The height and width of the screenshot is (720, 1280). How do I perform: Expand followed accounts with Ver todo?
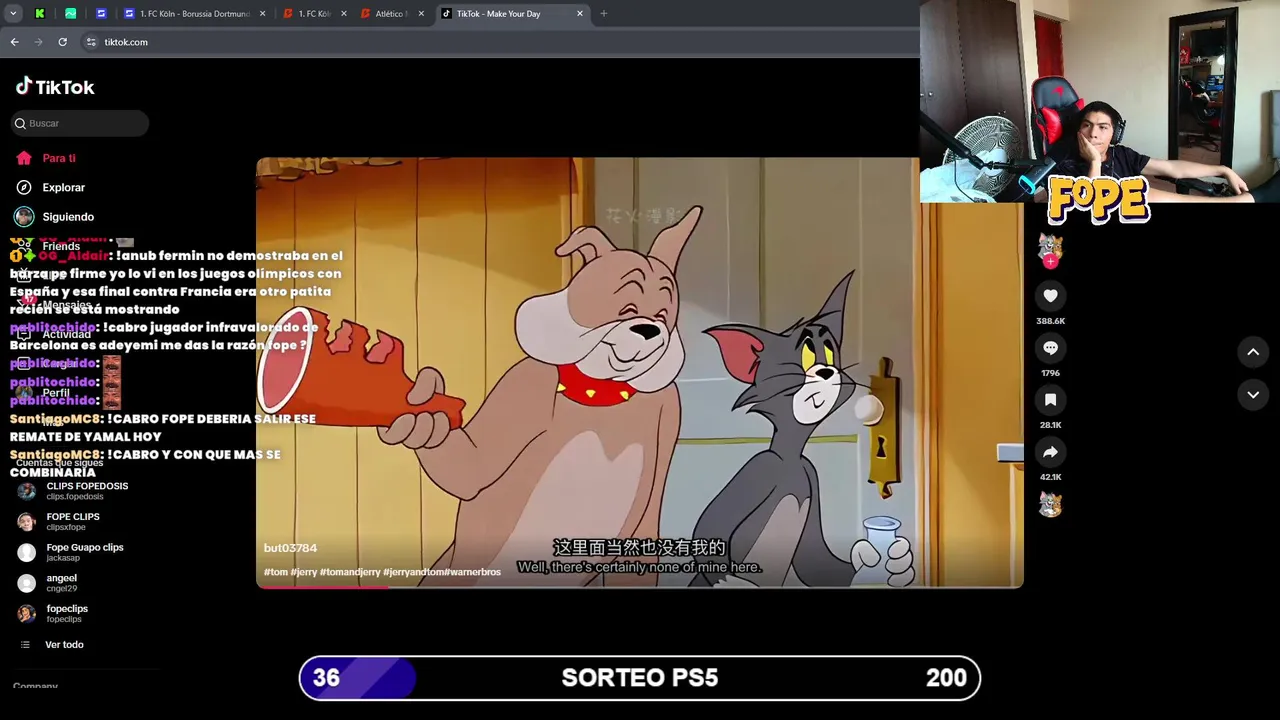point(64,645)
